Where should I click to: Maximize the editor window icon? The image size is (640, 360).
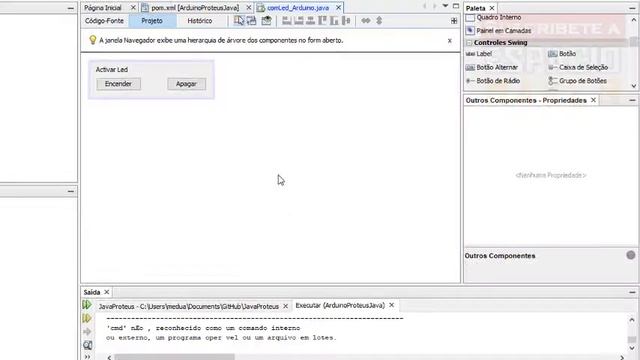tap(456, 6)
